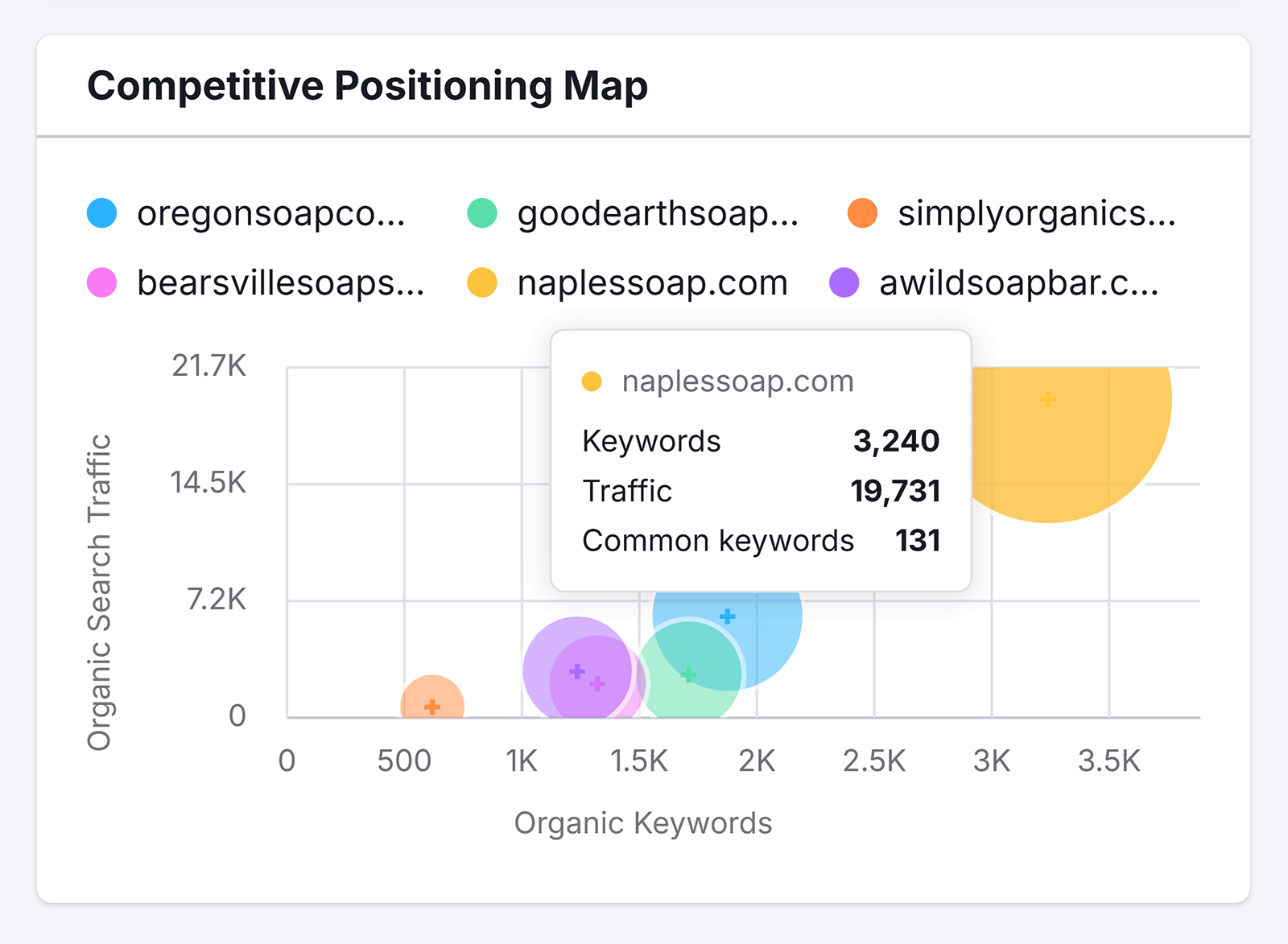1288x944 pixels.
Task: Click the Organic Search Traffic axis label
Action: (x=99, y=592)
